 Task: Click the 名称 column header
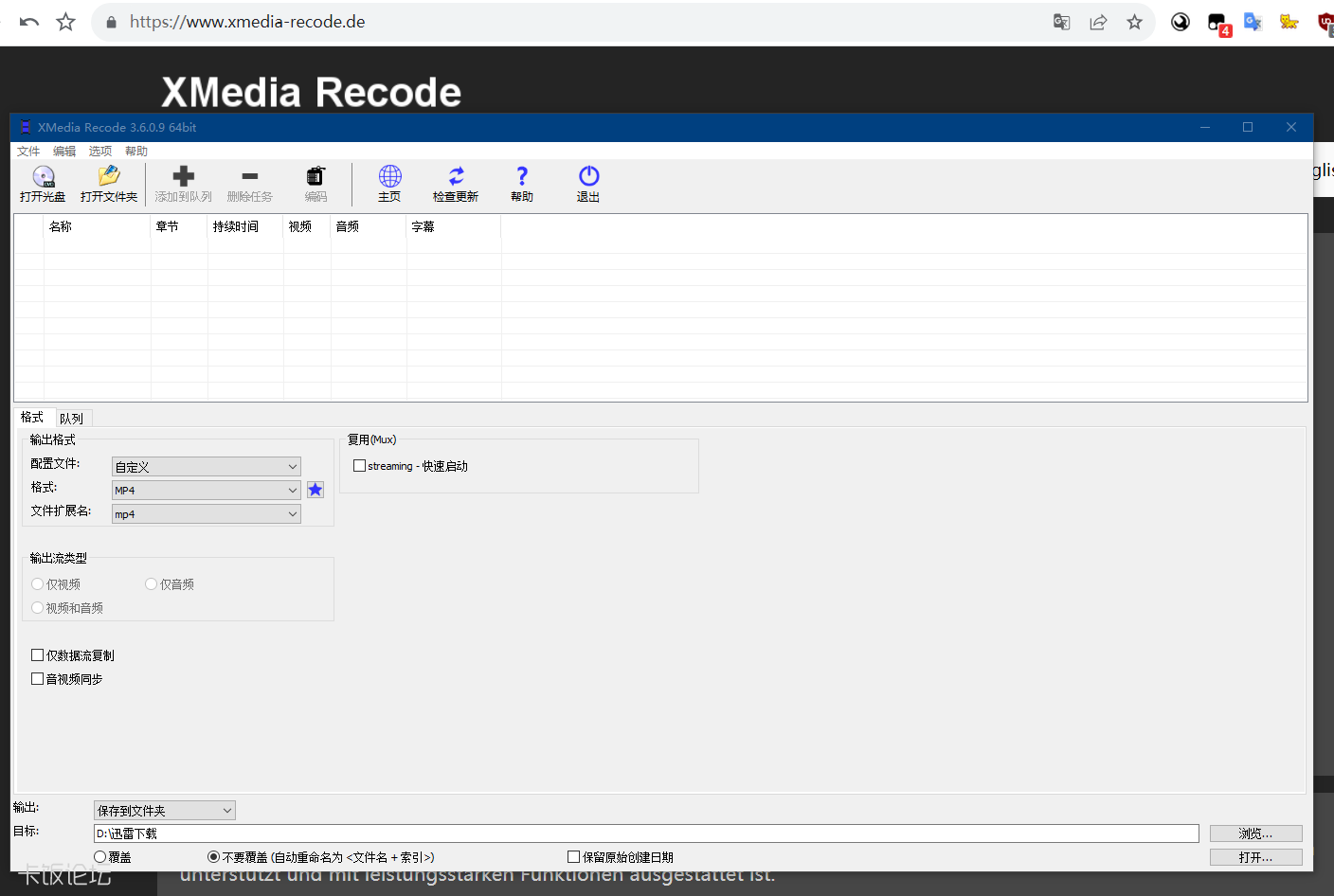tap(98, 227)
